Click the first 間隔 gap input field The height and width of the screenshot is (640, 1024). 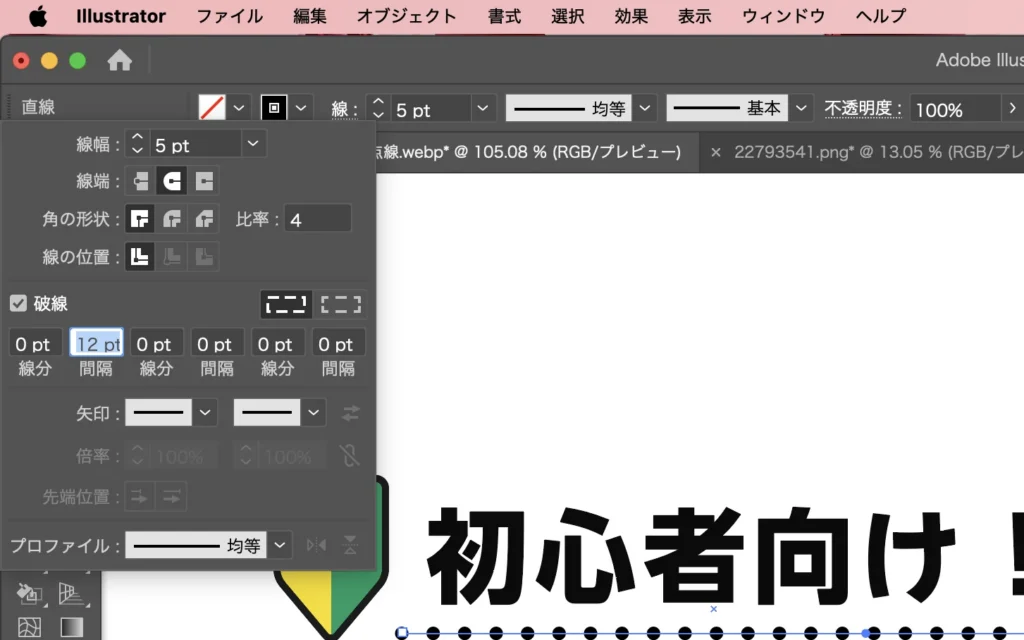96,344
